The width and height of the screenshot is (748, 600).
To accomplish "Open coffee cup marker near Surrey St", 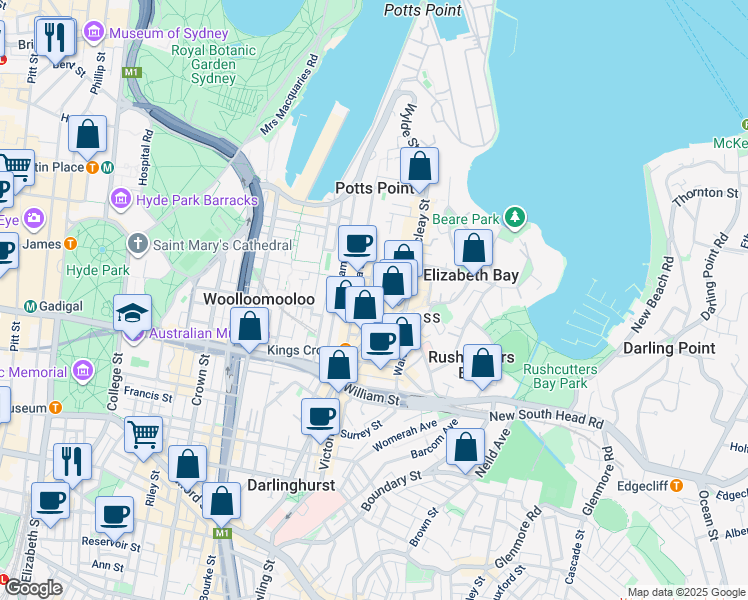I will click(321, 418).
